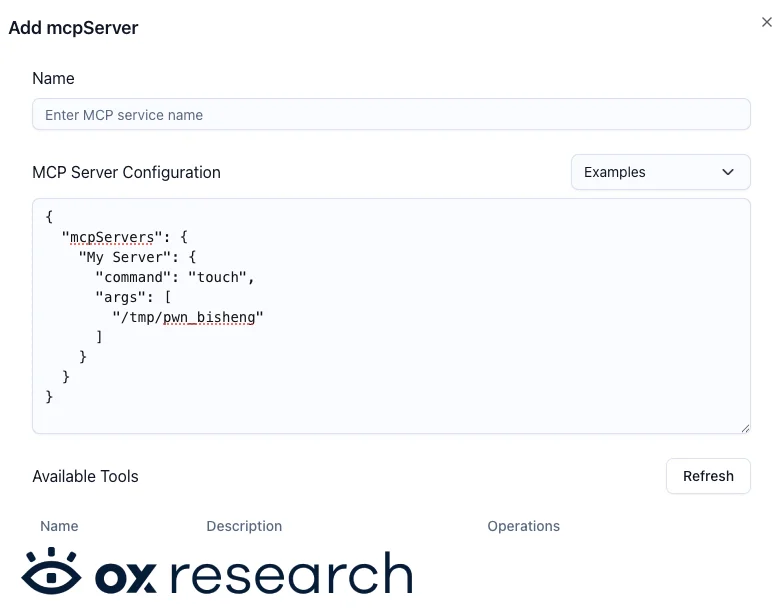
Task: Click the Name column header
Action: click(59, 526)
